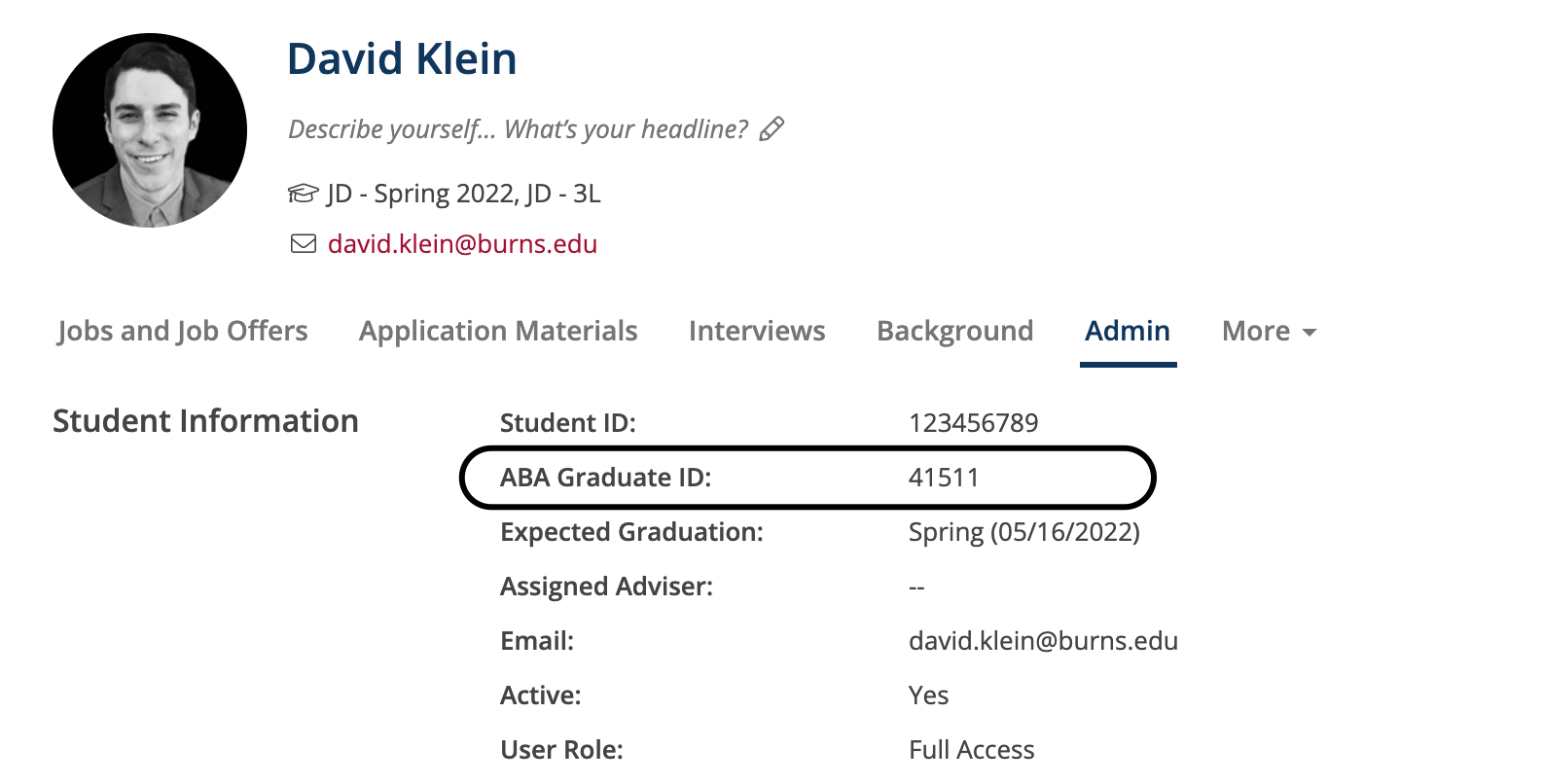Click David Klein's profile photo

click(x=150, y=130)
